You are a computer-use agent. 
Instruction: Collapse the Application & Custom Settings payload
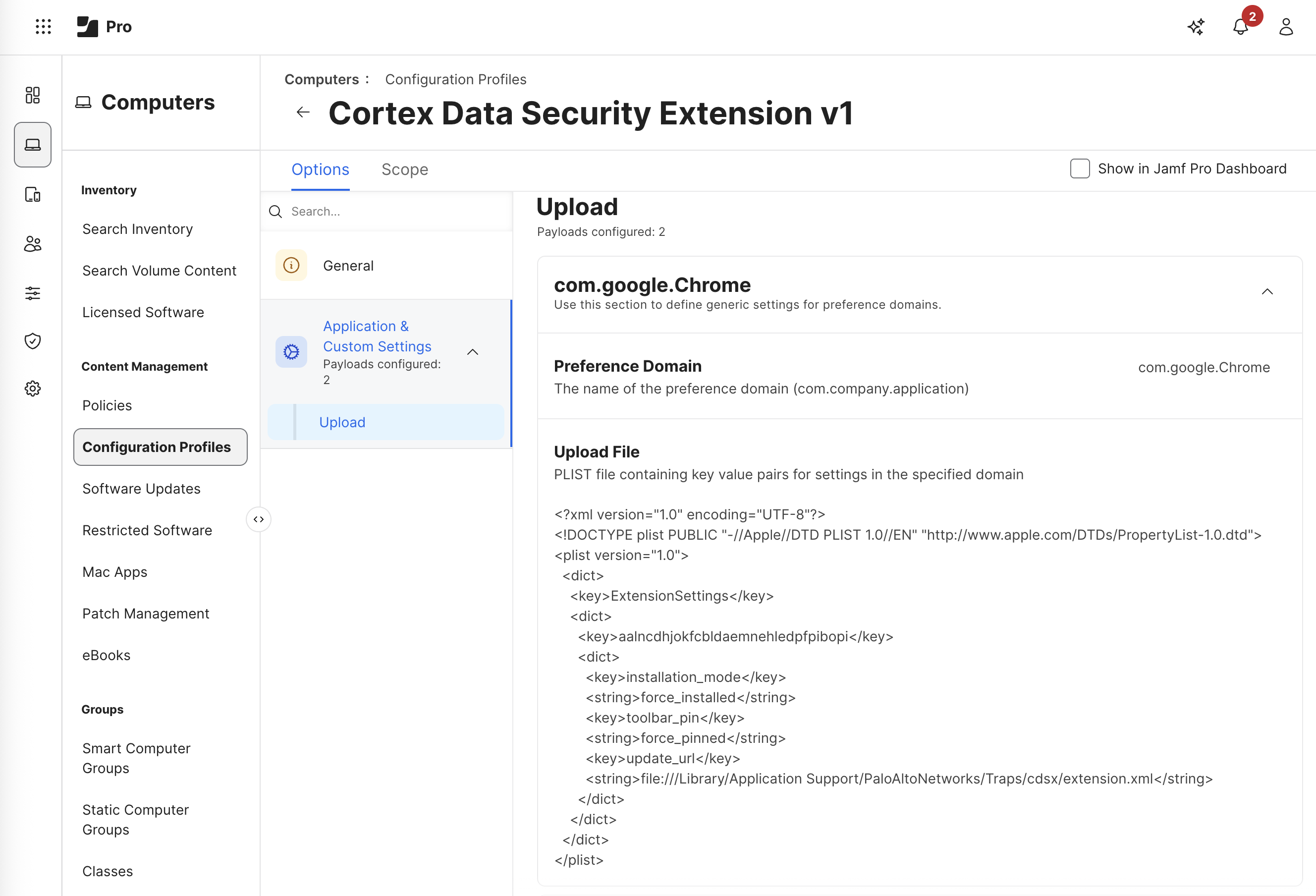click(473, 352)
